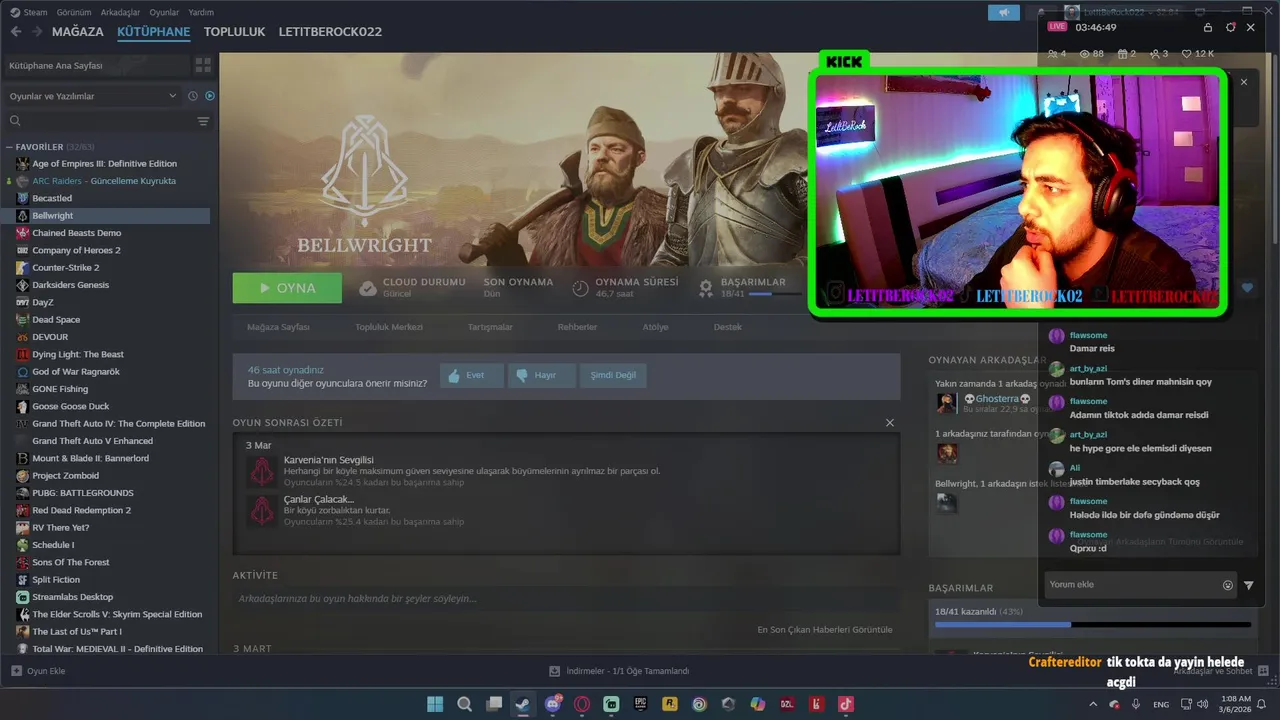
Task: Collapse the FAVORİLER category
Action: [x=10, y=147]
